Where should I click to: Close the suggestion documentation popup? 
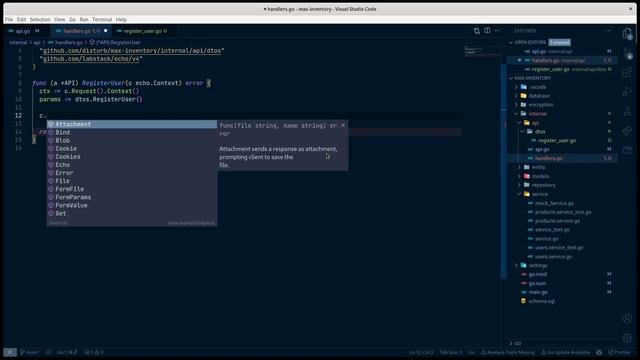click(343, 125)
